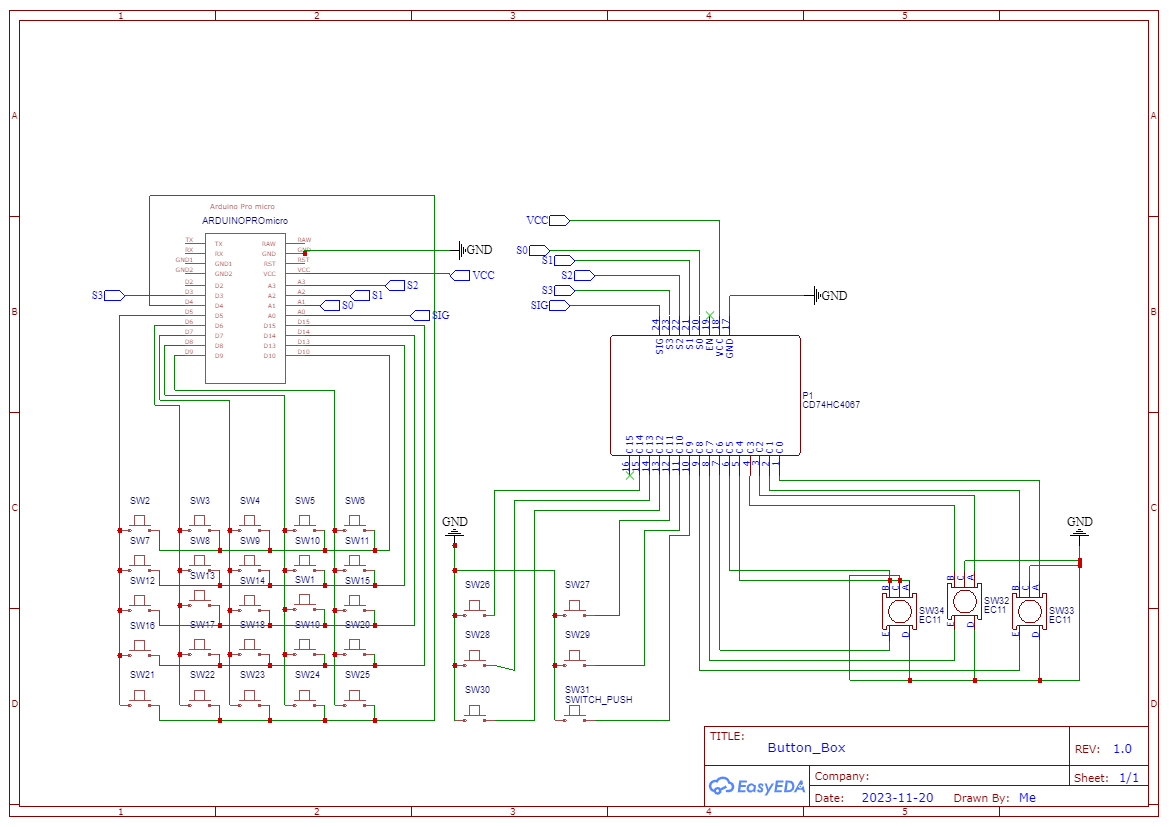Select the 'Arduino Pro micro' red caption
The image size is (1169, 827).
242,207
